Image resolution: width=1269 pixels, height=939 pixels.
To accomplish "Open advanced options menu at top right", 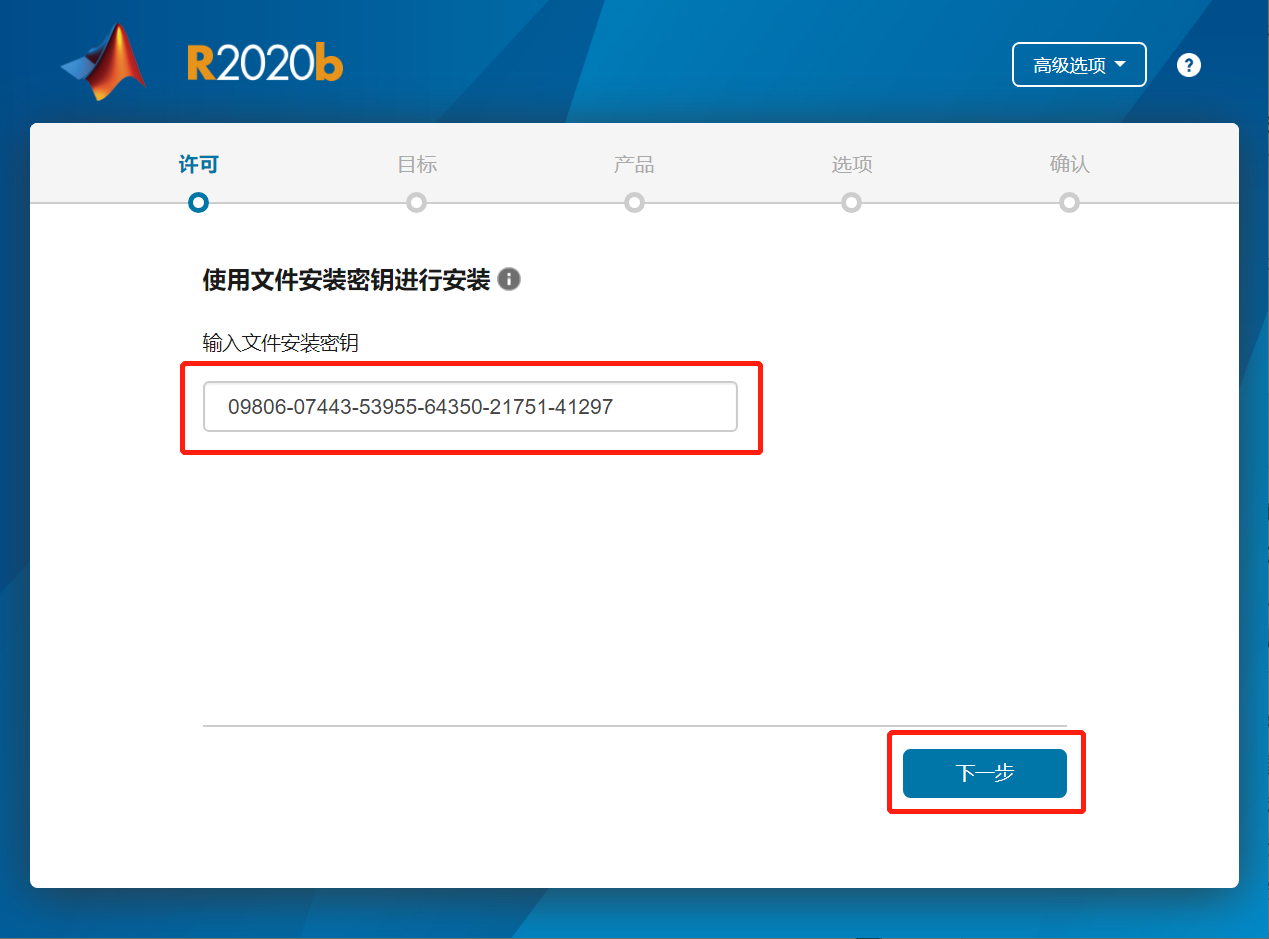I will (1079, 64).
